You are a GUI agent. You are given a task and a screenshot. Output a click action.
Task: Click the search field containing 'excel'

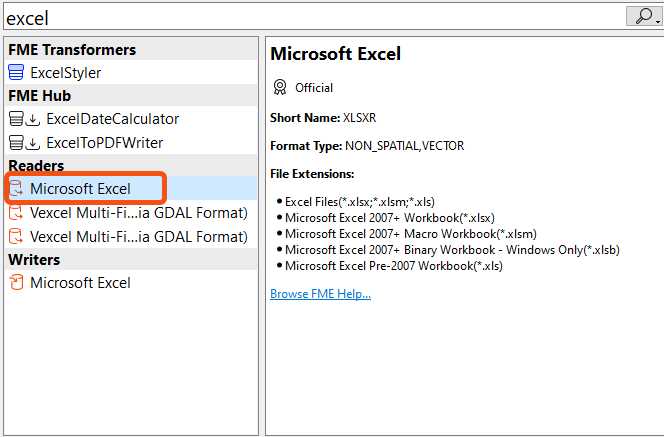coord(314,18)
